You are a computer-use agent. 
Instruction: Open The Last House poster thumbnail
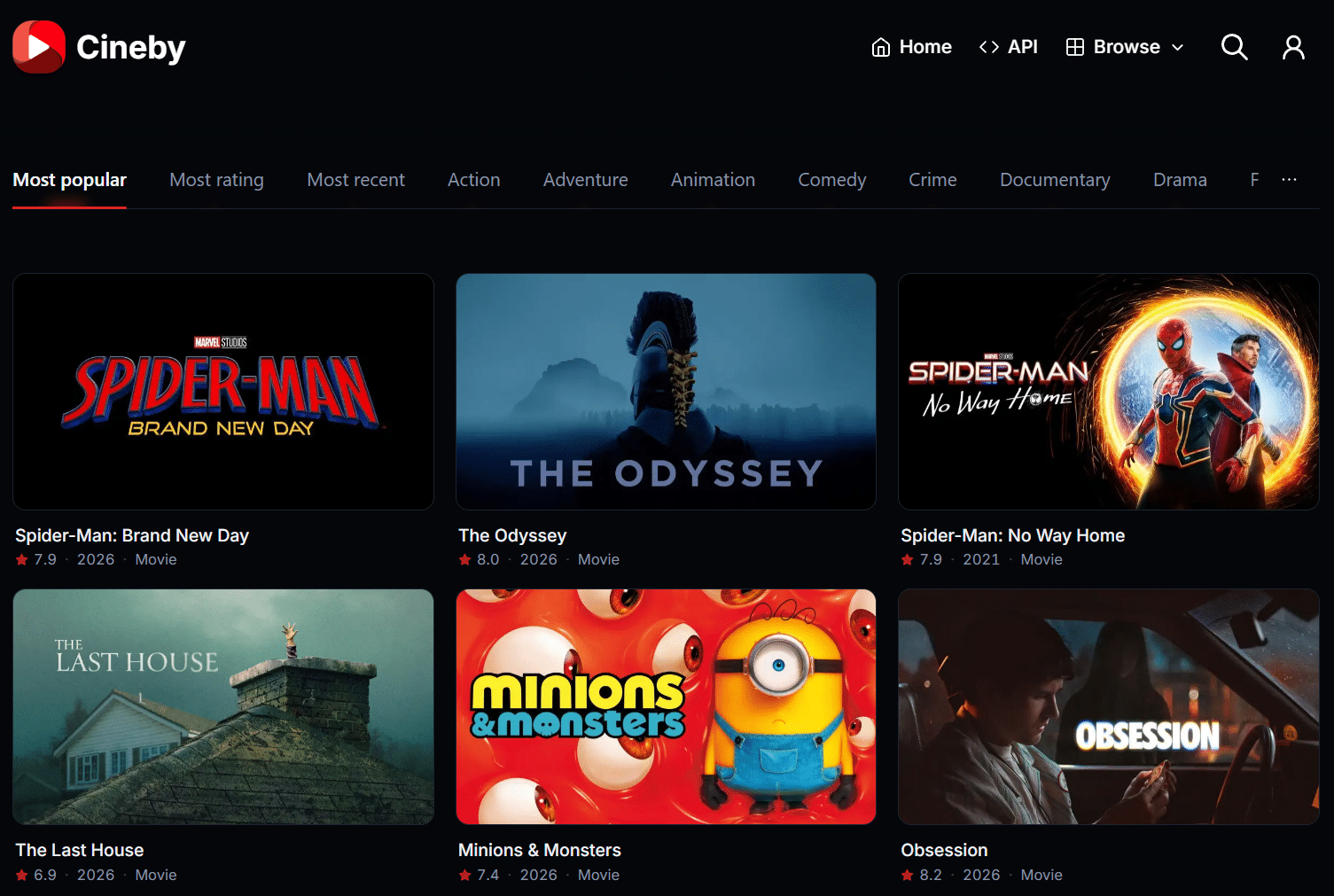point(223,707)
